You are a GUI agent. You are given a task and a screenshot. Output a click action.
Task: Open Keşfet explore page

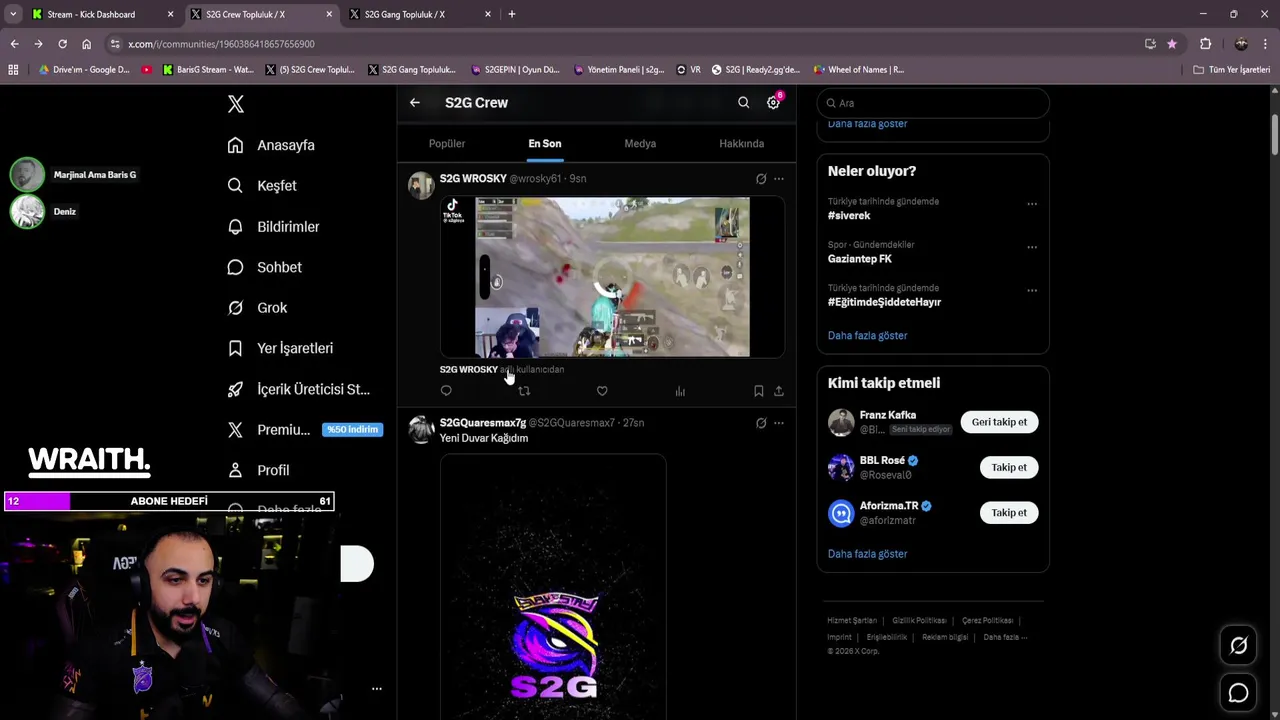pos(262,186)
